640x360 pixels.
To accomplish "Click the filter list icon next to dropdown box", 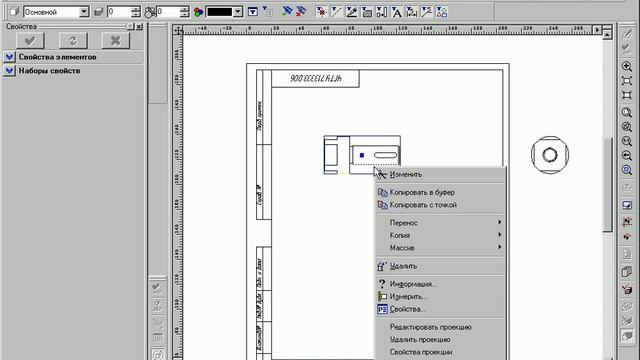I will [267, 12].
